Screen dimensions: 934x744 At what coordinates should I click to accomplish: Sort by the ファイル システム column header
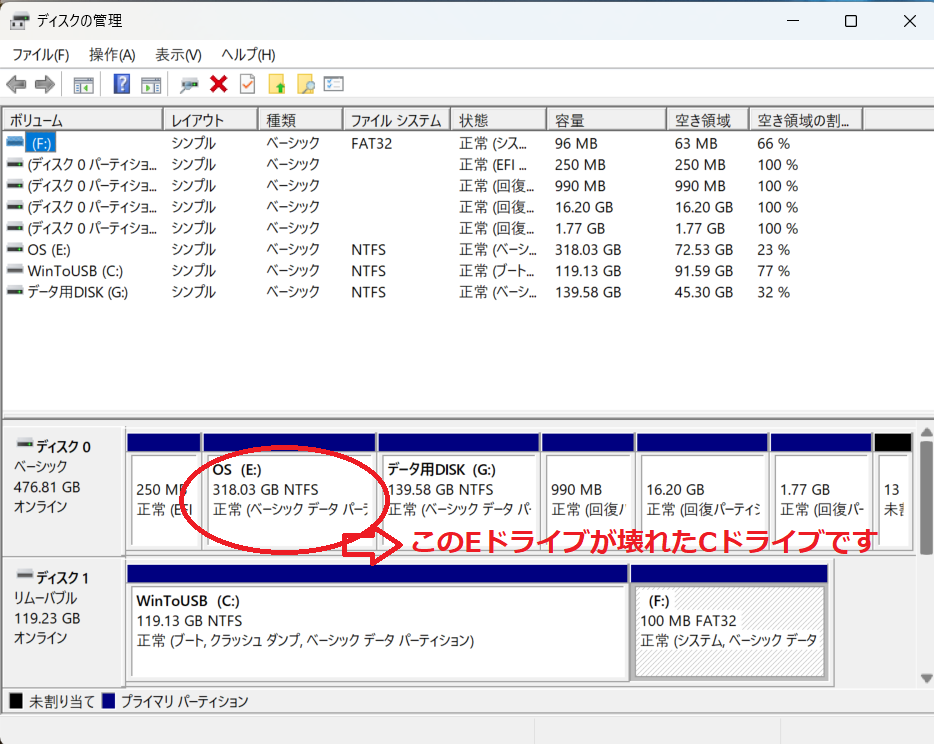pyautogui.click(x=395, y=120)
